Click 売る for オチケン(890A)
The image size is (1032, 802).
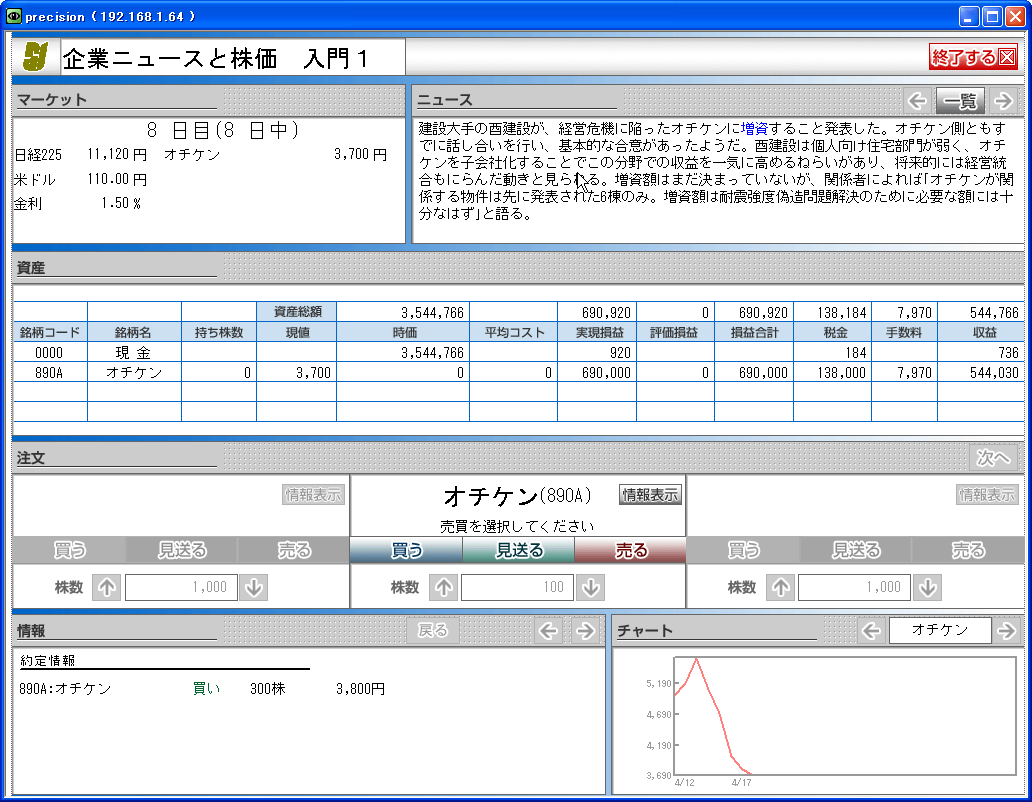point(631,550)
